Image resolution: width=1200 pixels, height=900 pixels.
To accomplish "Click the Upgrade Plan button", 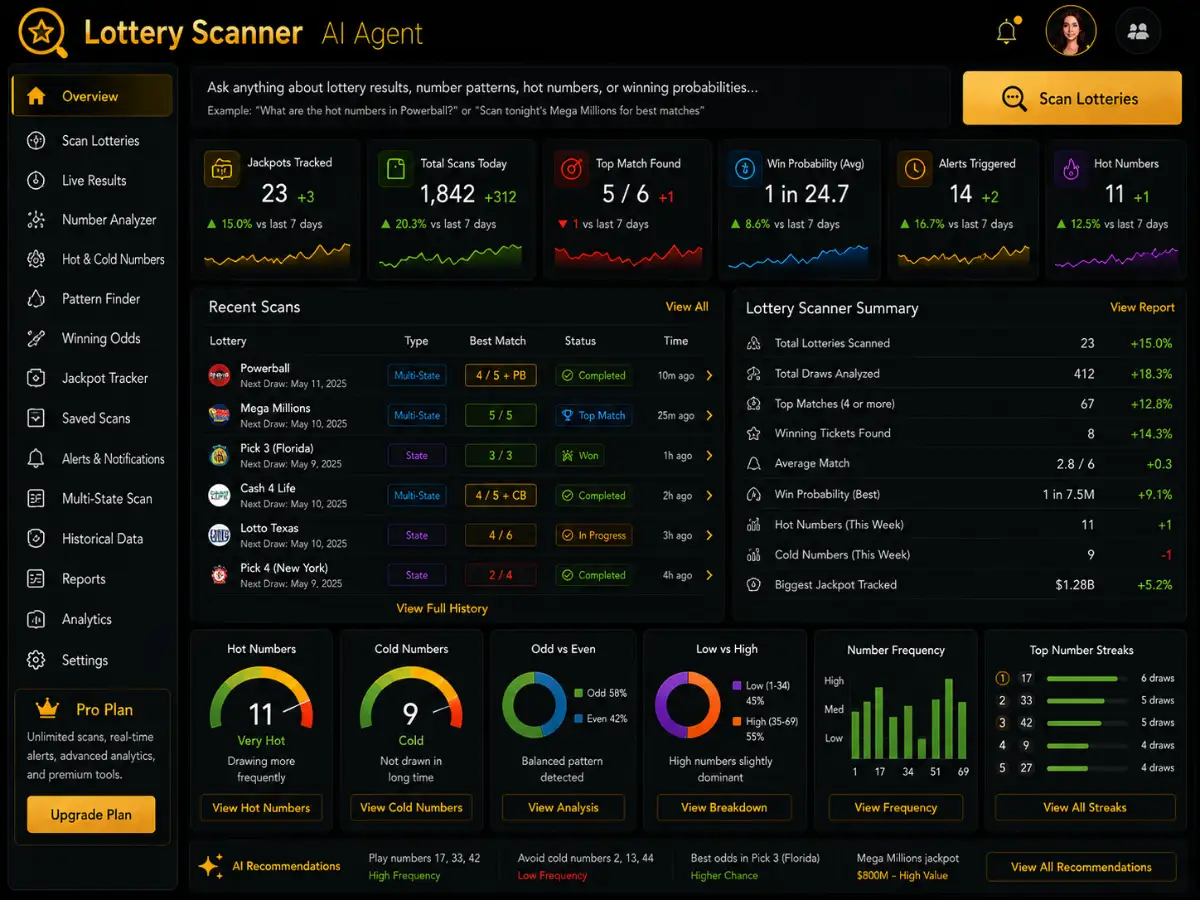I will tap(91, 814).
